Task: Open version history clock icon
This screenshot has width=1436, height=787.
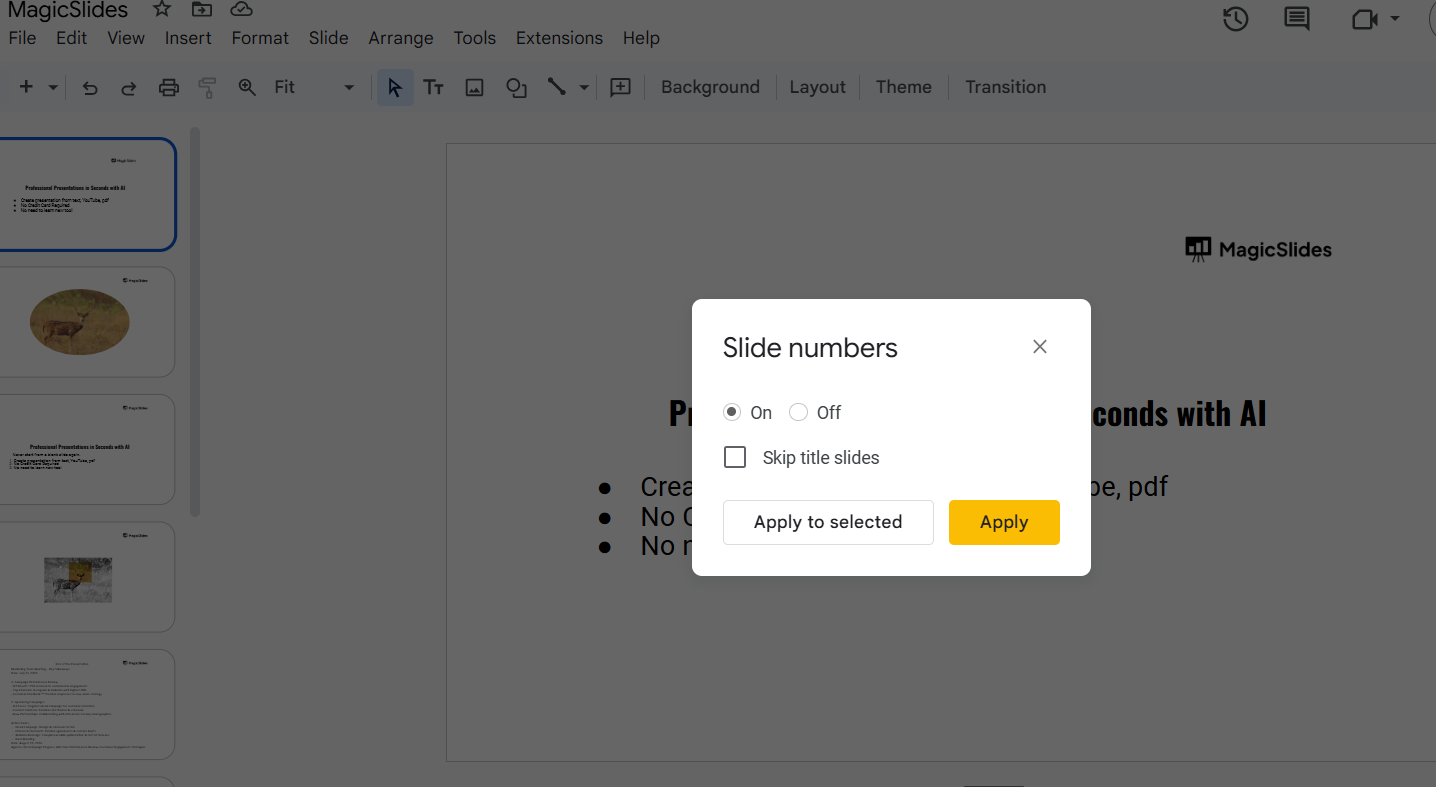Action: (1235, 19)
